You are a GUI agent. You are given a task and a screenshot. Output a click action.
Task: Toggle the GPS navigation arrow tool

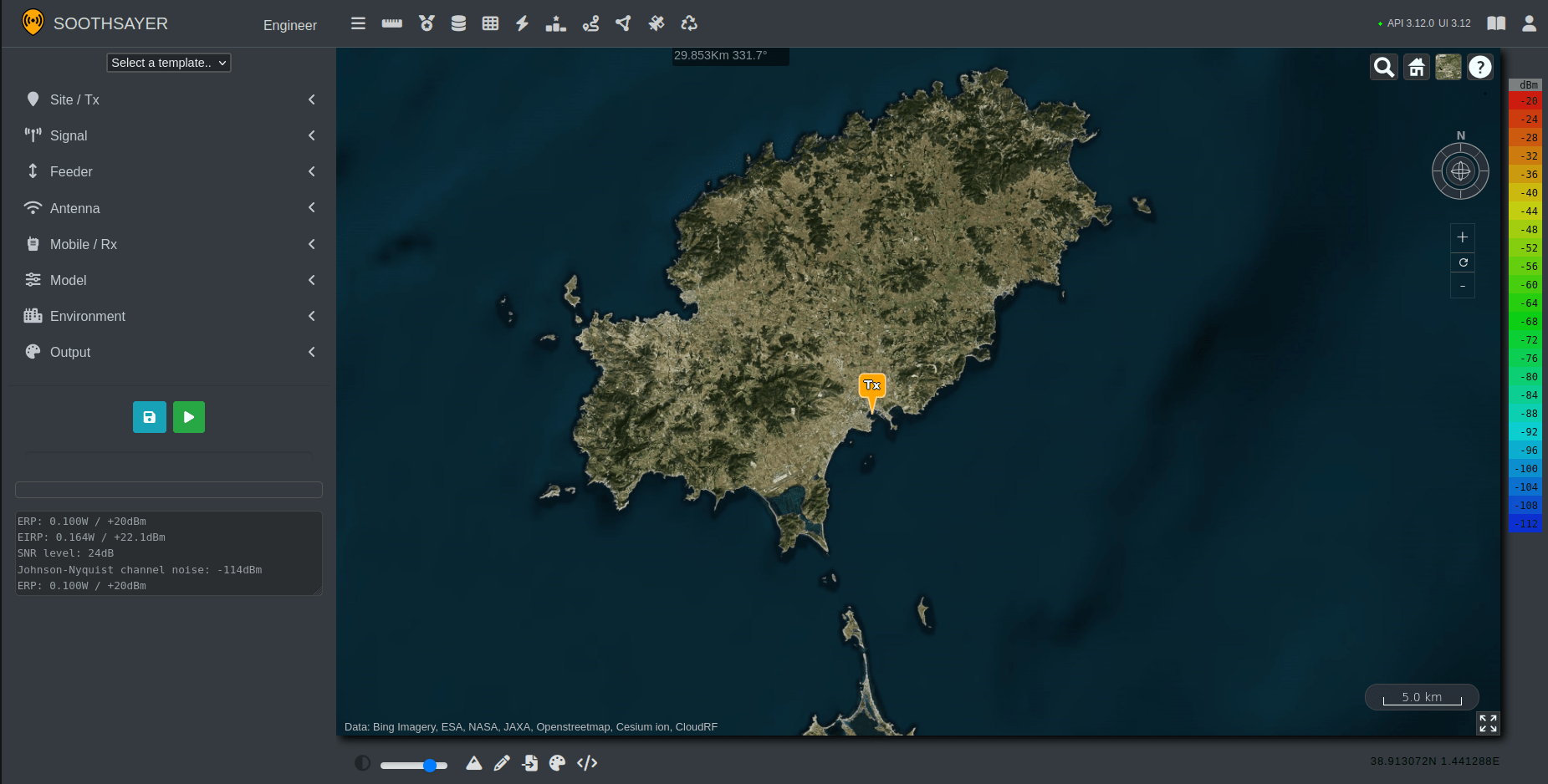pos(623,23)
